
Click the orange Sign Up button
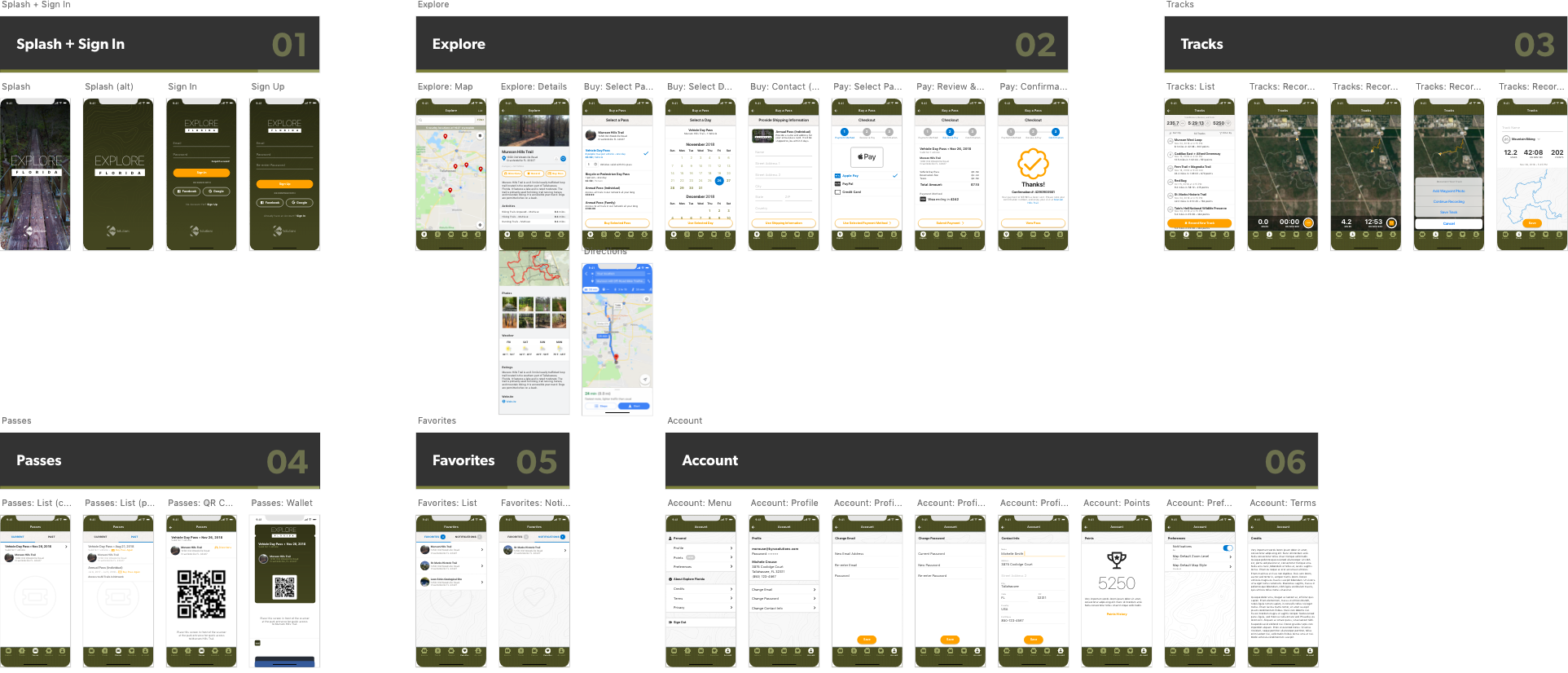click(x=284, y=184)
